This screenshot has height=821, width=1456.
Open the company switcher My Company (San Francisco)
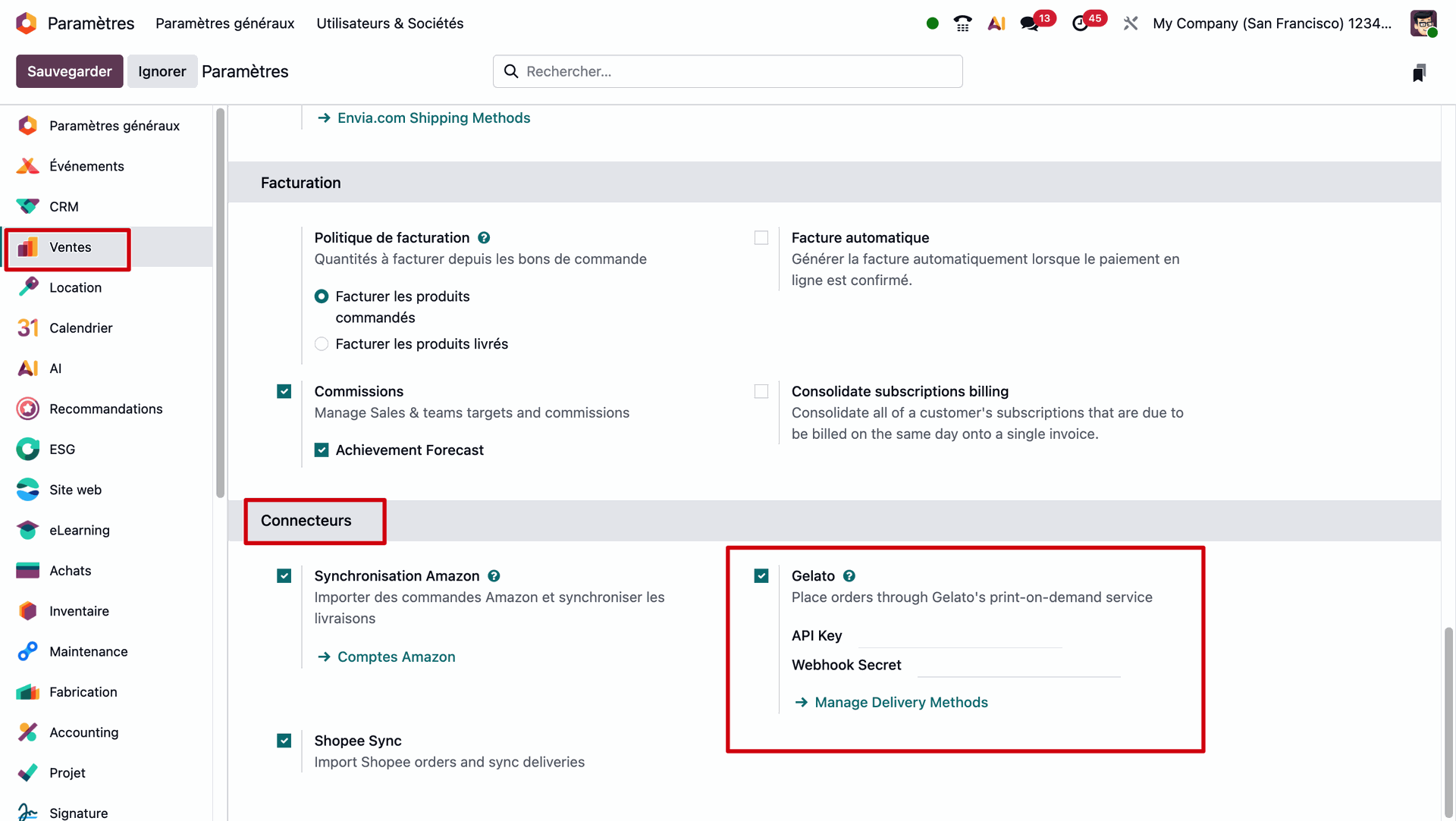click(1272, 24)
